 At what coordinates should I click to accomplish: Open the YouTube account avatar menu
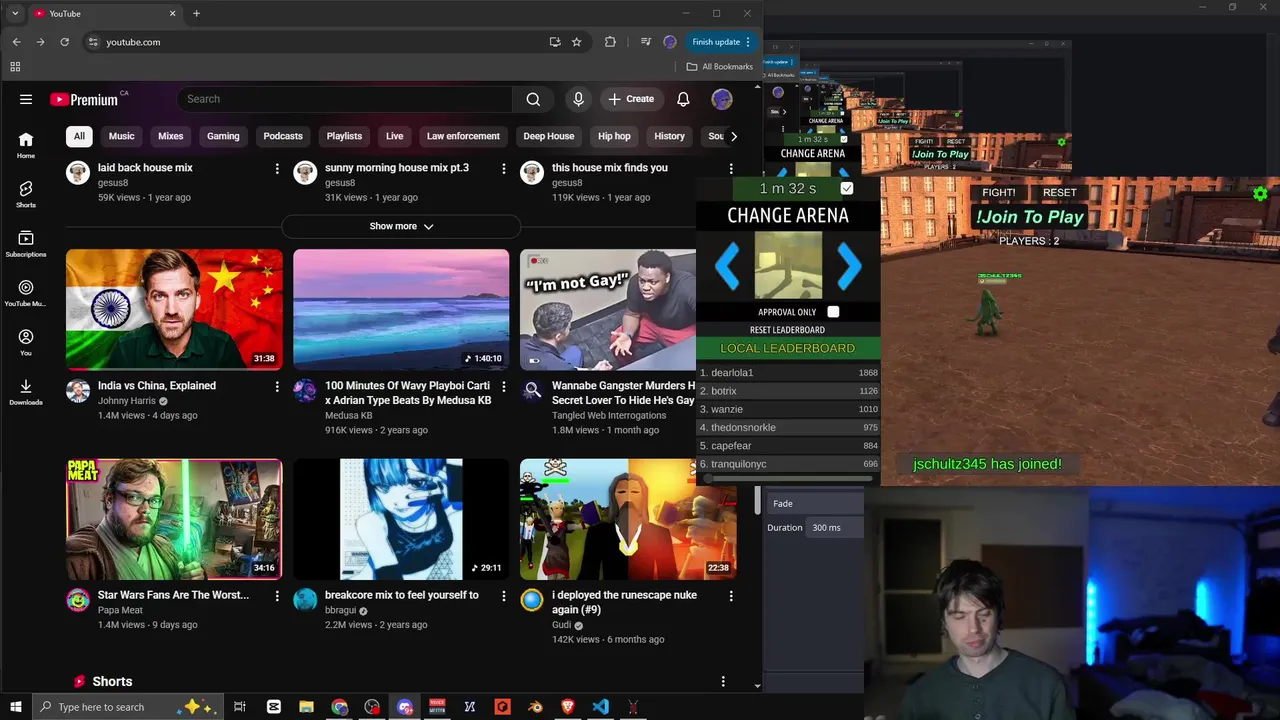pyautogui.click(x=722, y=99)
